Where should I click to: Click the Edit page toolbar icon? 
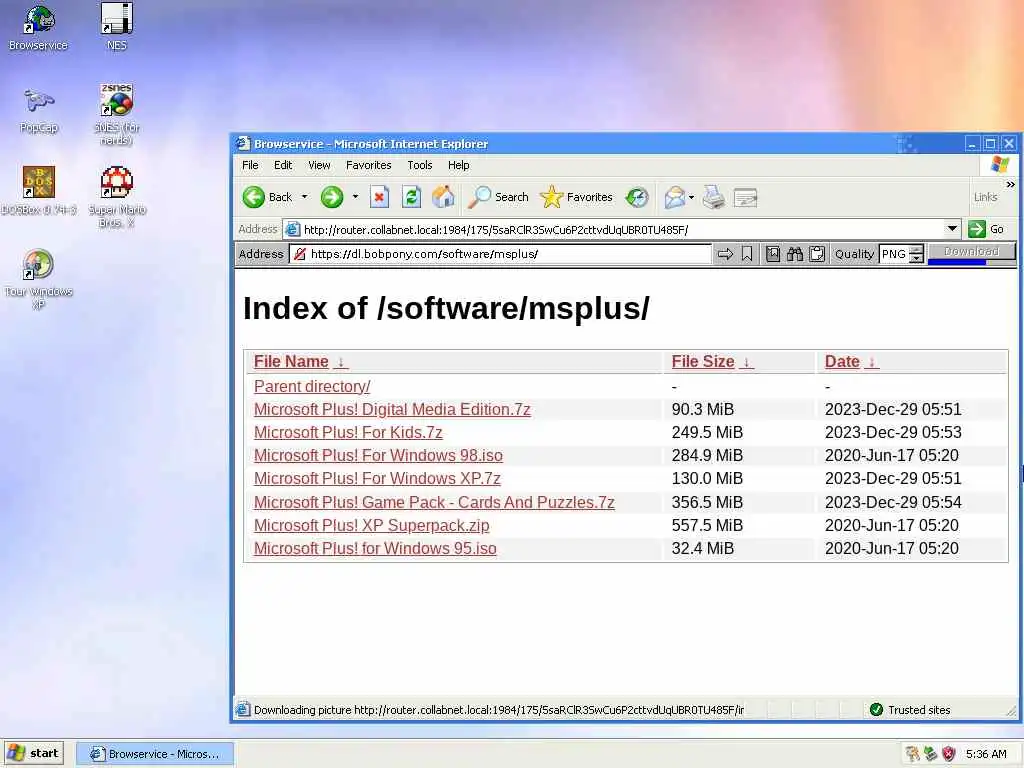(745, 197)
